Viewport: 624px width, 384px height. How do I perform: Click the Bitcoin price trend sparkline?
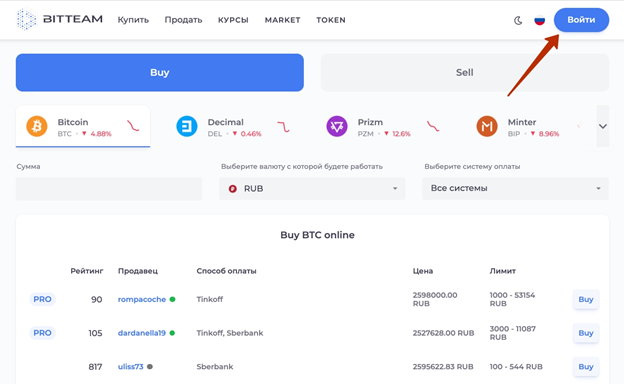click(133, 126)
